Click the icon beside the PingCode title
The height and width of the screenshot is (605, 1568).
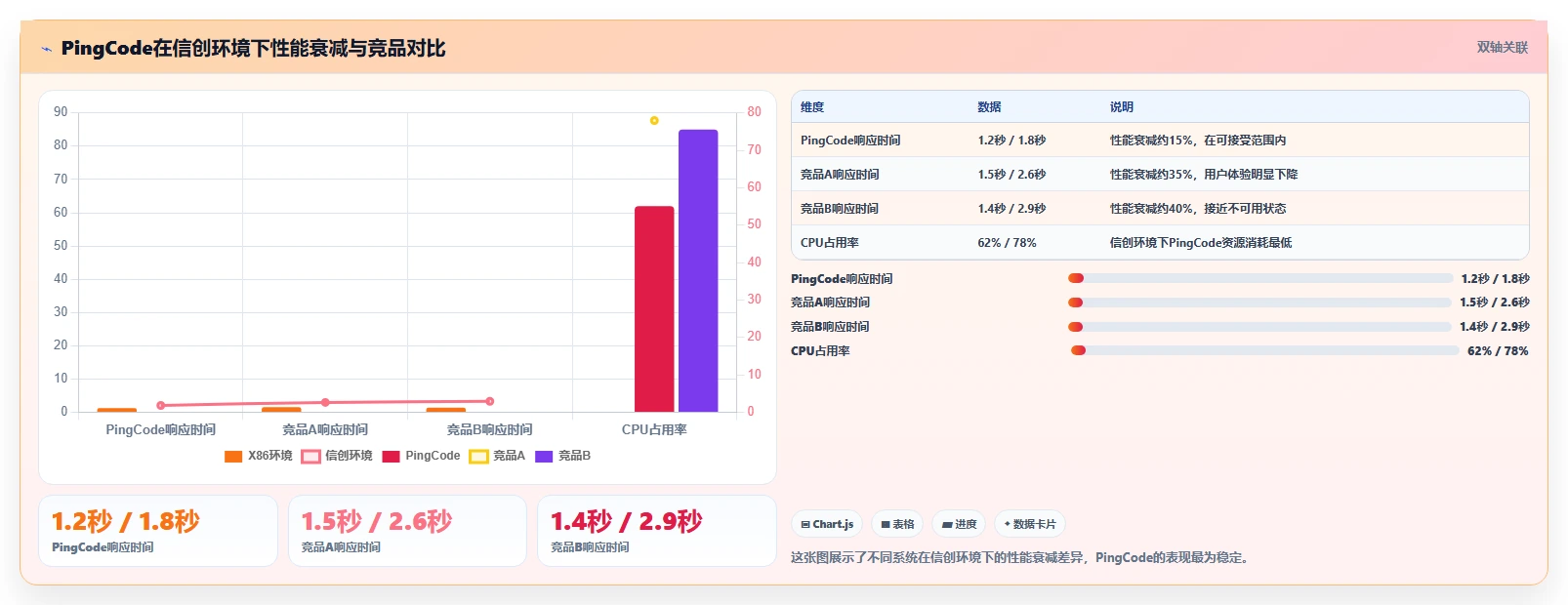[46, 49]
